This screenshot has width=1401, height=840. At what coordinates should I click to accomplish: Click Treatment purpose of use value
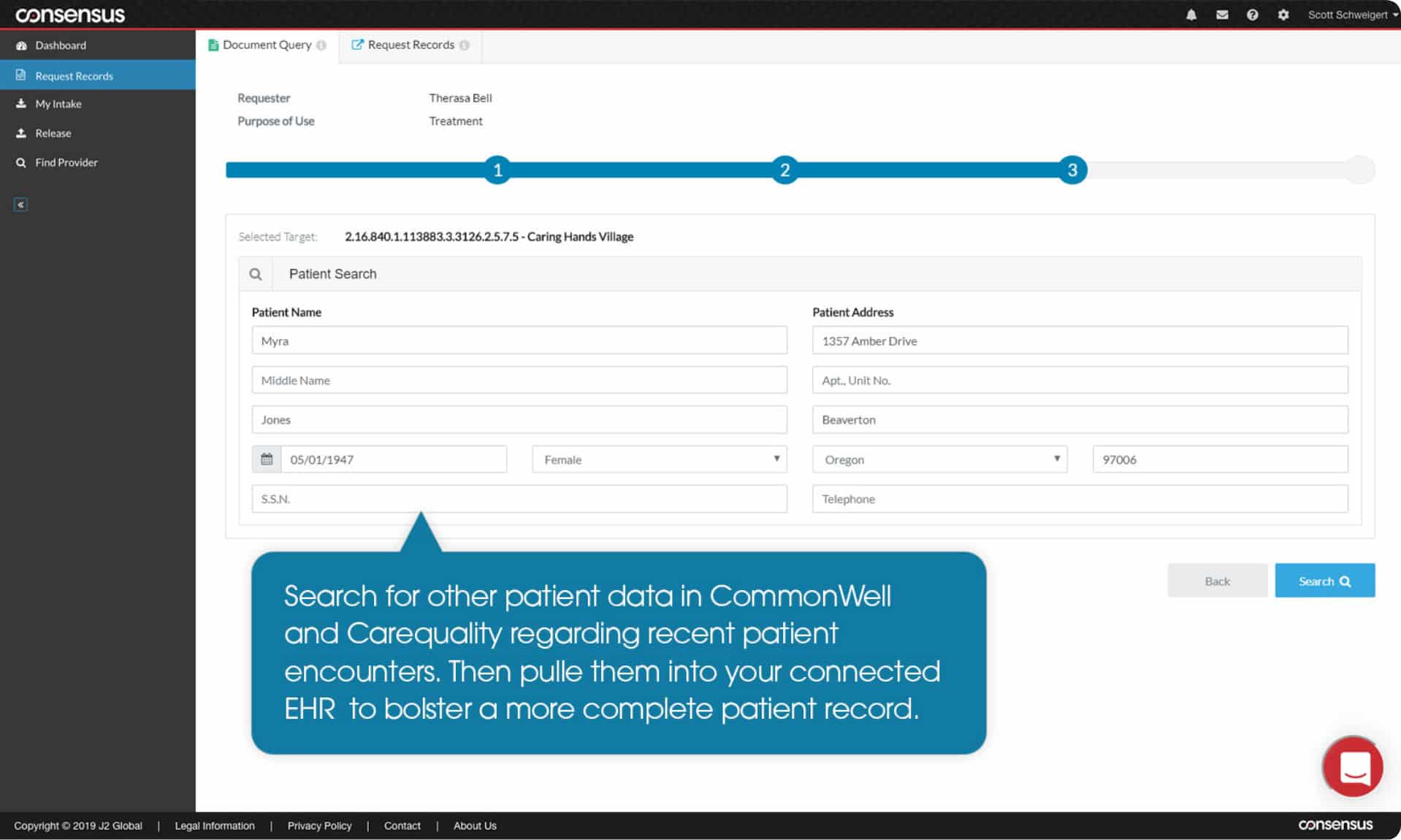click(456, 121)
